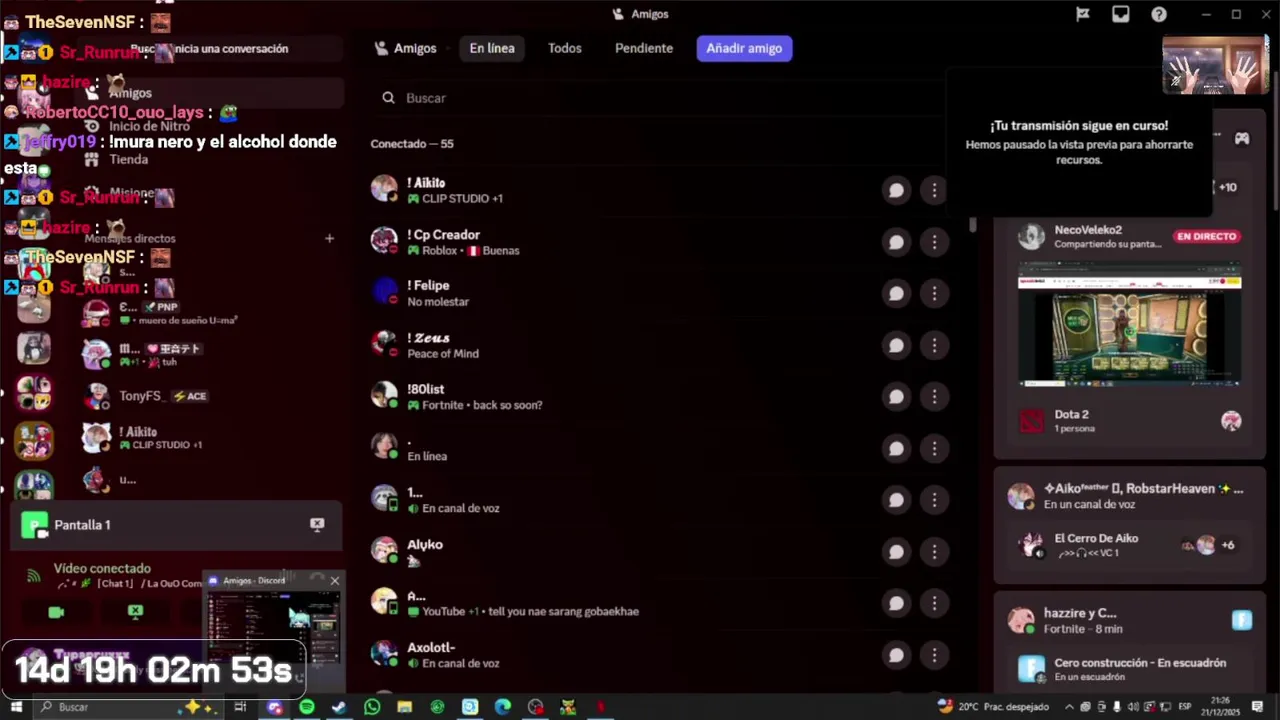
Task: Click the Windows taskbar Buscar box
Action: click(x=130, y=707)
